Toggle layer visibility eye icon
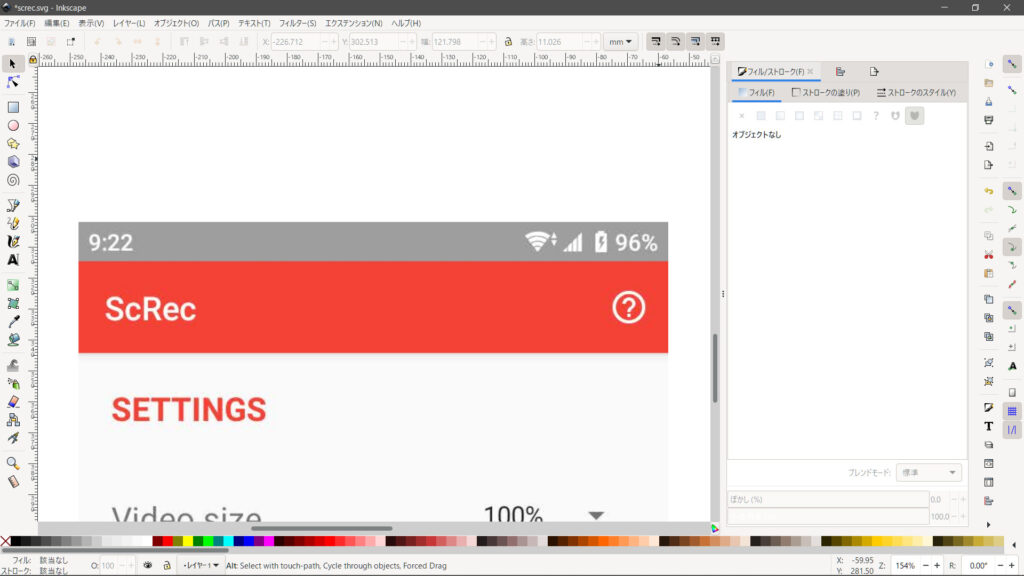 tap(148, 566)
